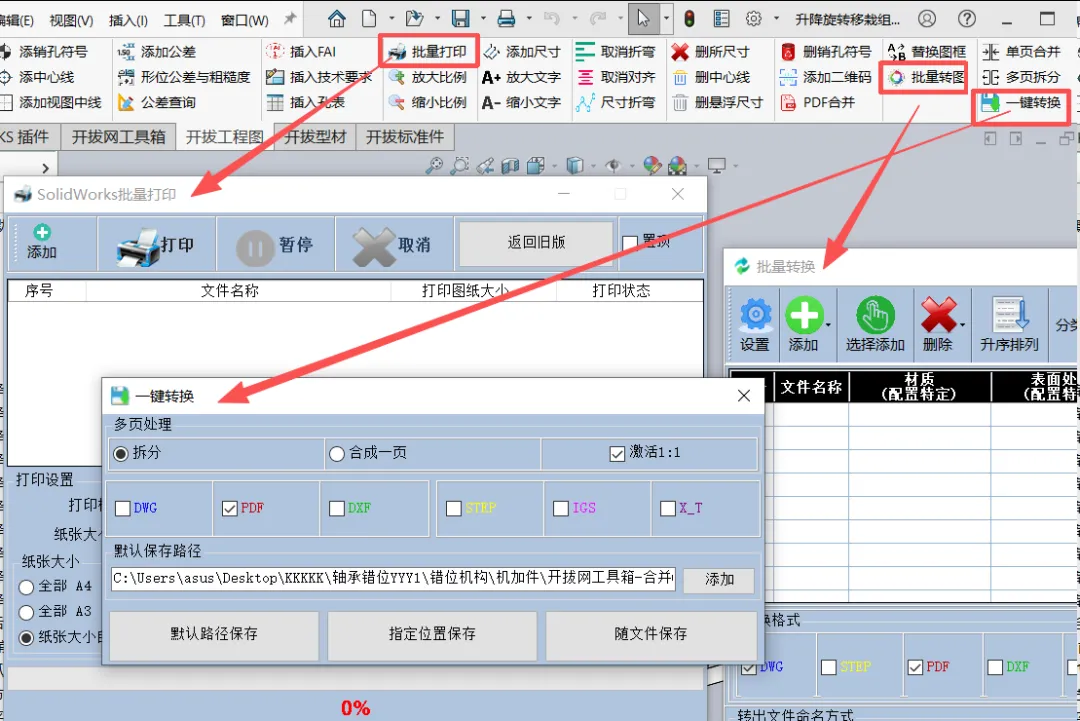Select 全部 A3 paper size radio
Viewport: 1080px width, 721px height.
click(26, 612)
